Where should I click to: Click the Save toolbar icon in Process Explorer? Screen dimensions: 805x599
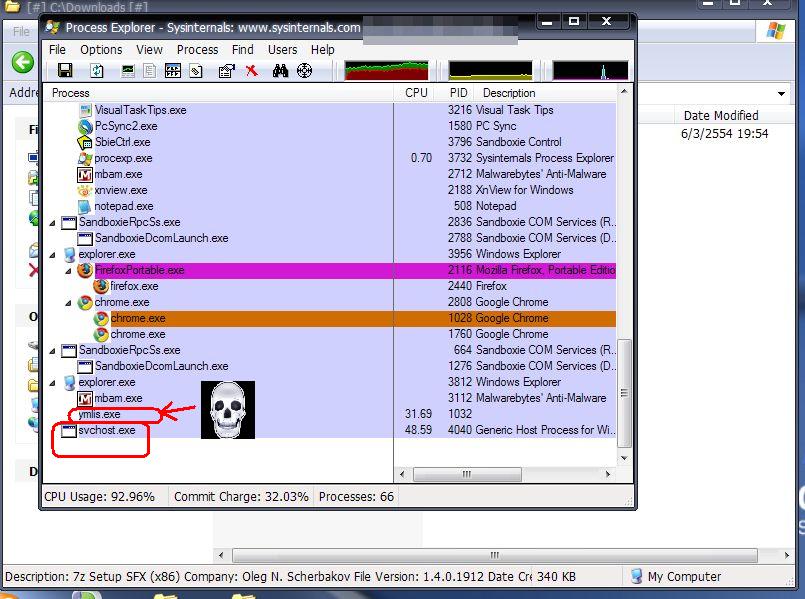click(65, 70)
